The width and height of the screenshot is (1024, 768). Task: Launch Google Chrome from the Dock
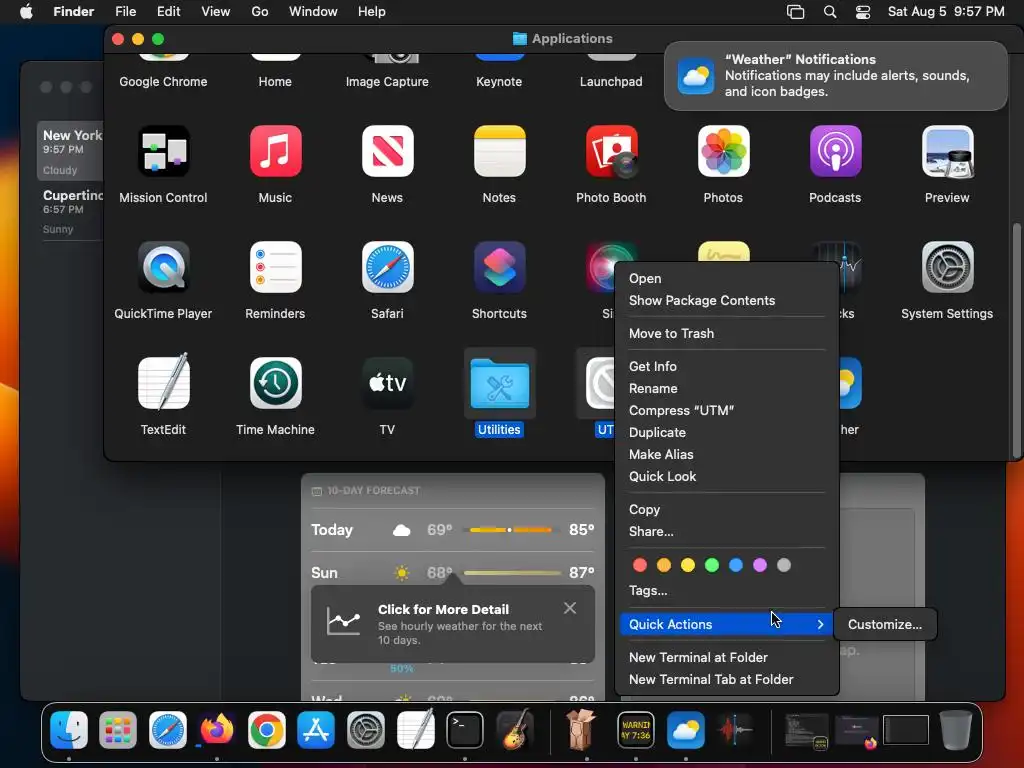tap(266, 729)
